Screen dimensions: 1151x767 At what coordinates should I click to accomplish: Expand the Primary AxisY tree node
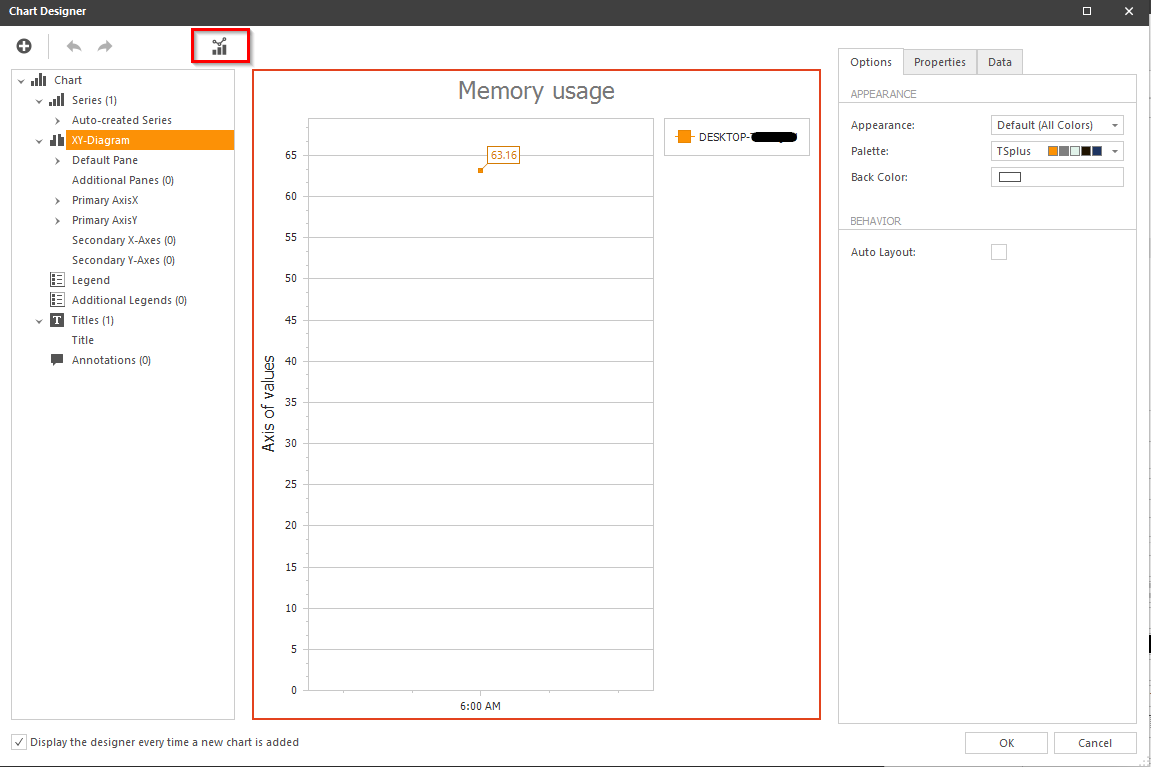[x=59, y=220]
